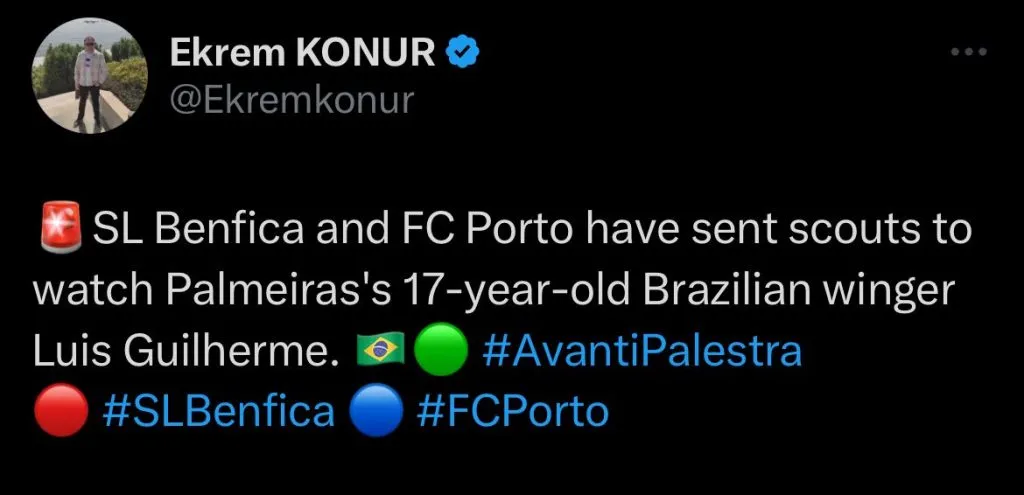Open the #AvantiPalestra hashtag
The height and width of the screenshot is (495, 1024).
tap(641, 351)
